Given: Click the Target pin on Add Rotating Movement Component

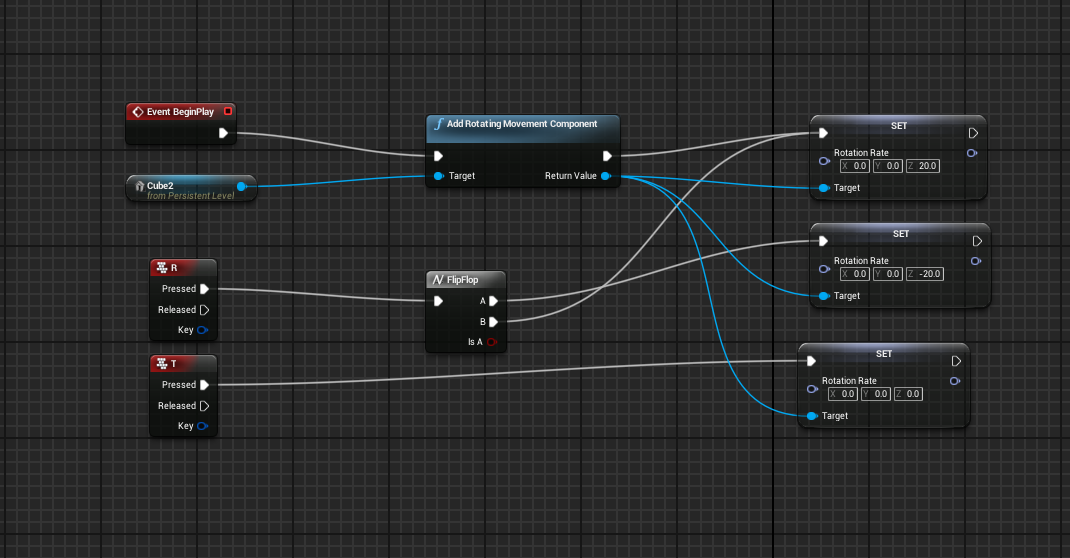Looking at the screenshot, I should 438,176.
